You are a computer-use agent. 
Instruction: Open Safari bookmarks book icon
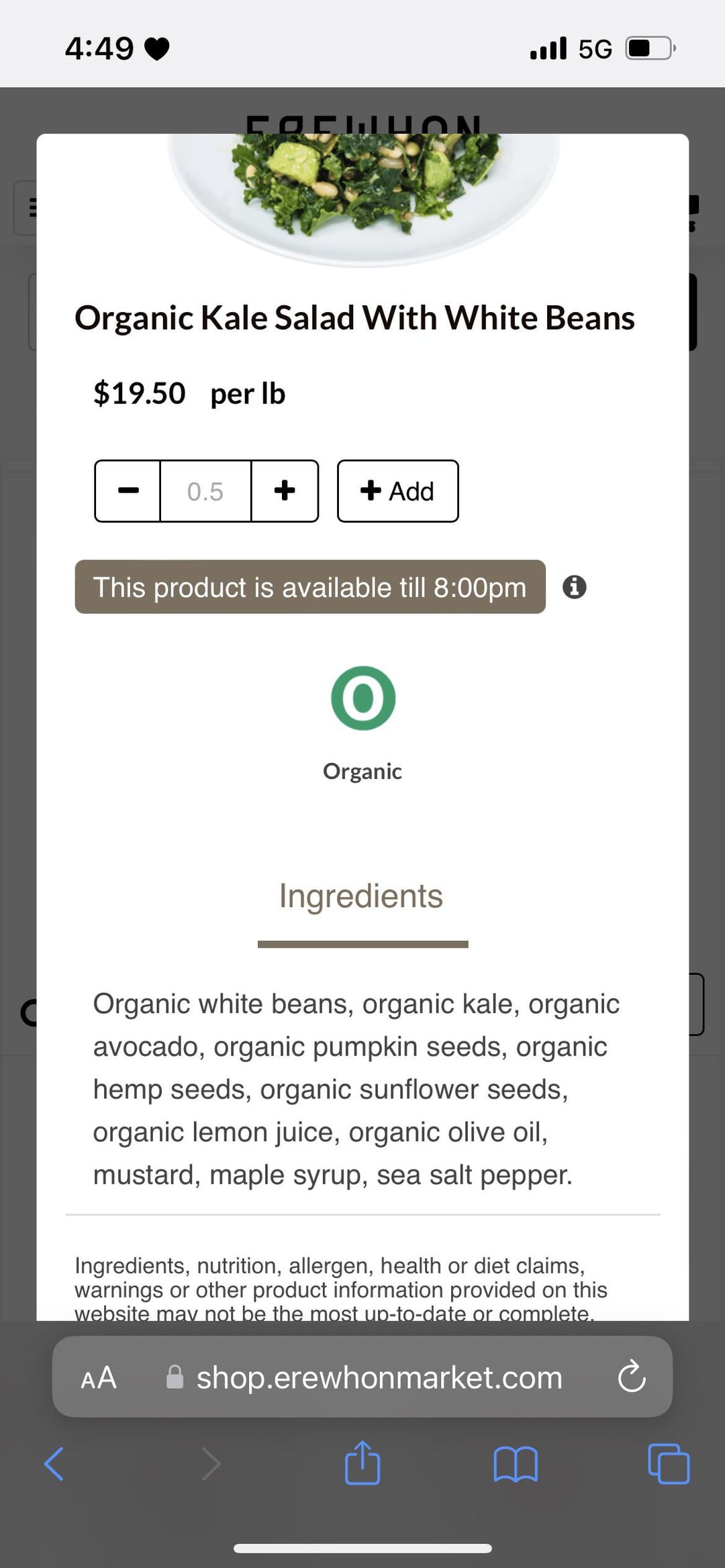click(x=516, y=1463)
